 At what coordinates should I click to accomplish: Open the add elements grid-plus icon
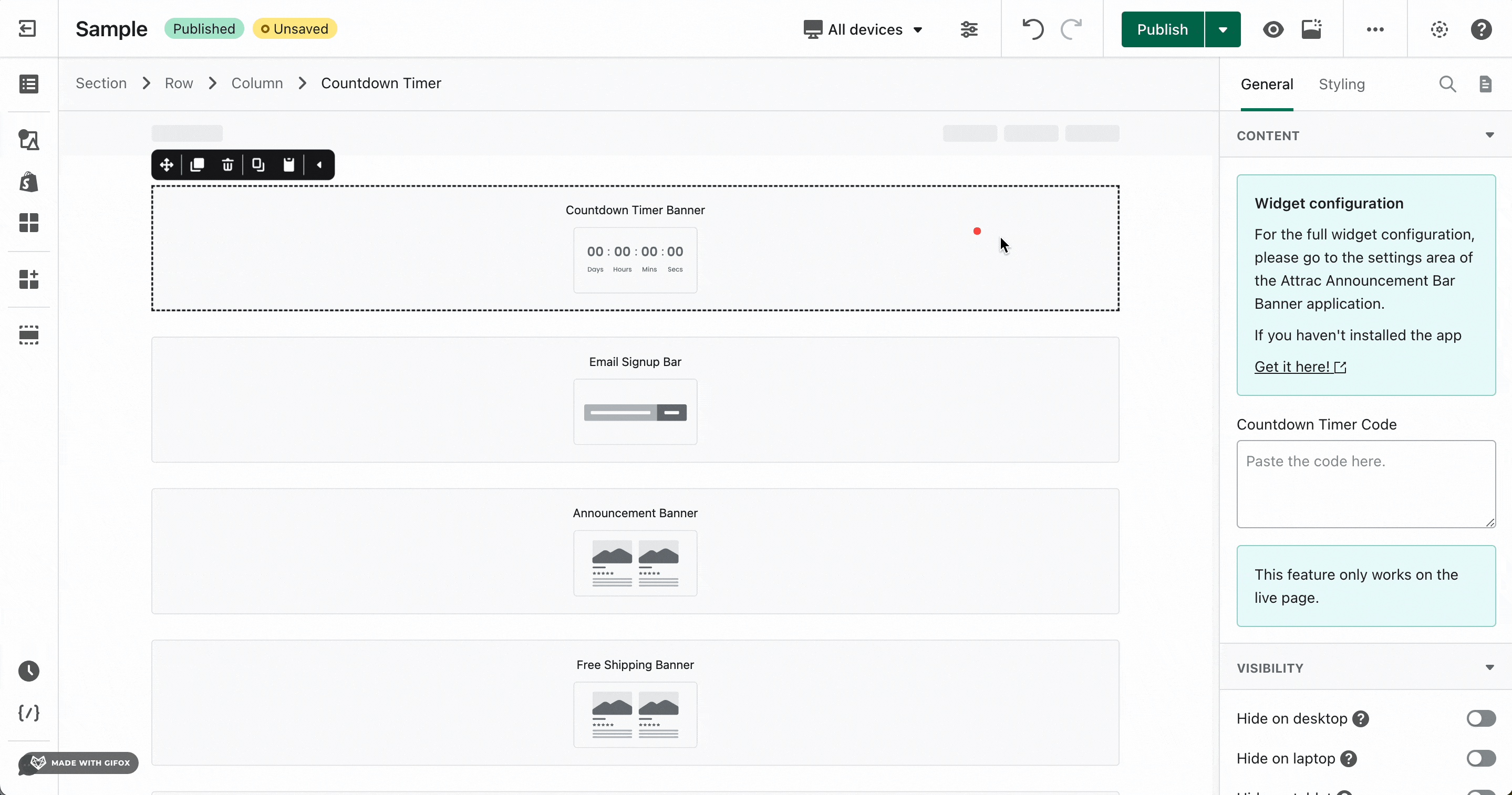[x=28, y=279]
